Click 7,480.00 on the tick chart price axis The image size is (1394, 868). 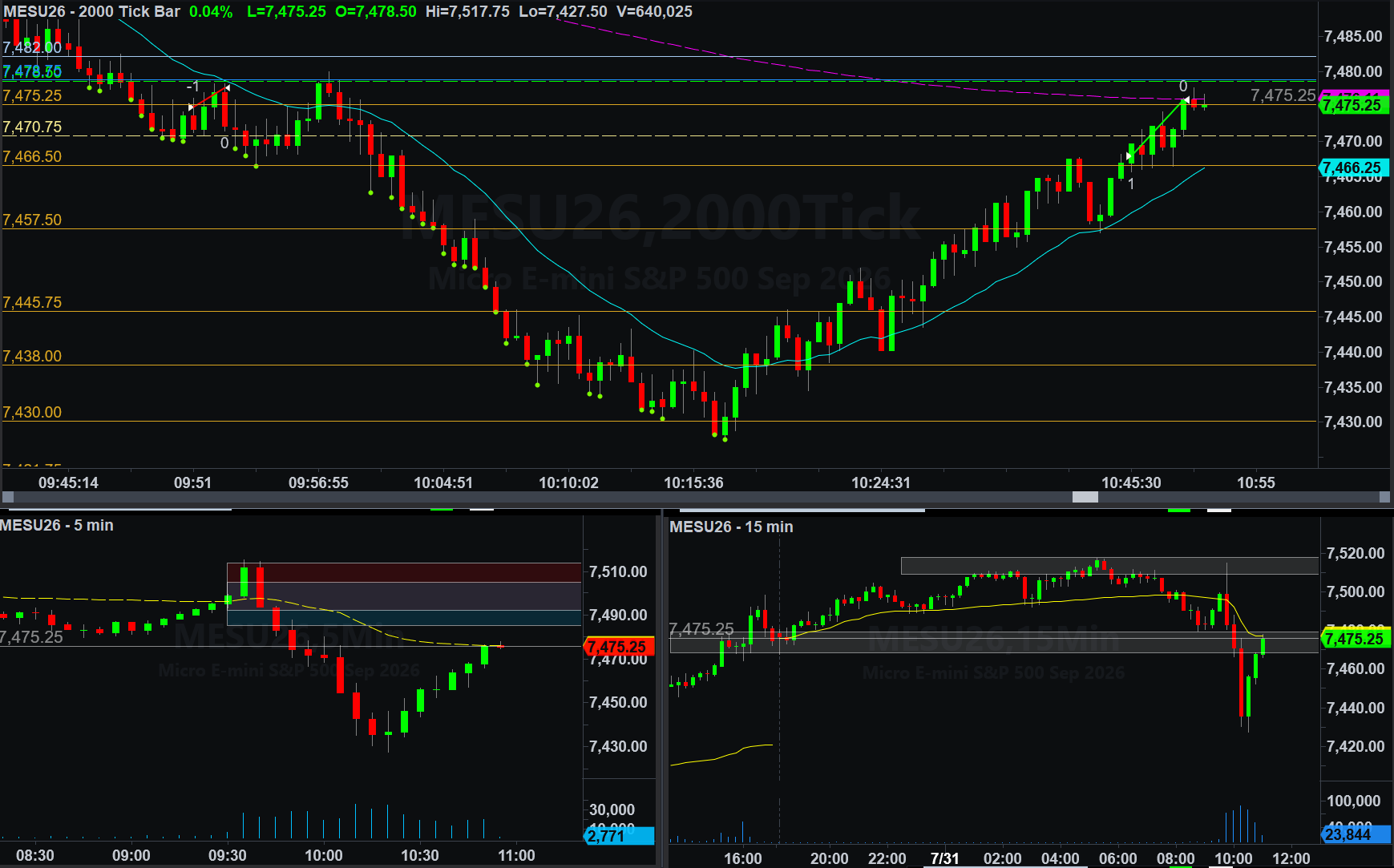click(x=1353, y=72)
